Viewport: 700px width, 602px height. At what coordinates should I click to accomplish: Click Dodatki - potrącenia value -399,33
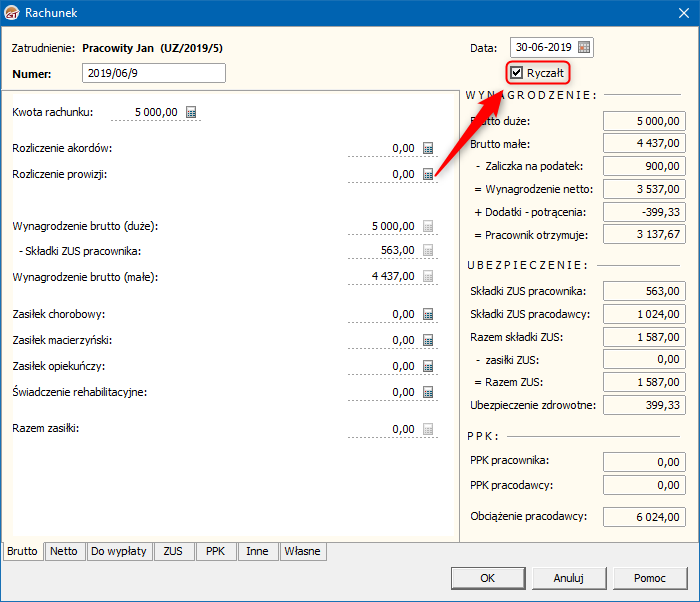pos(644,212)
